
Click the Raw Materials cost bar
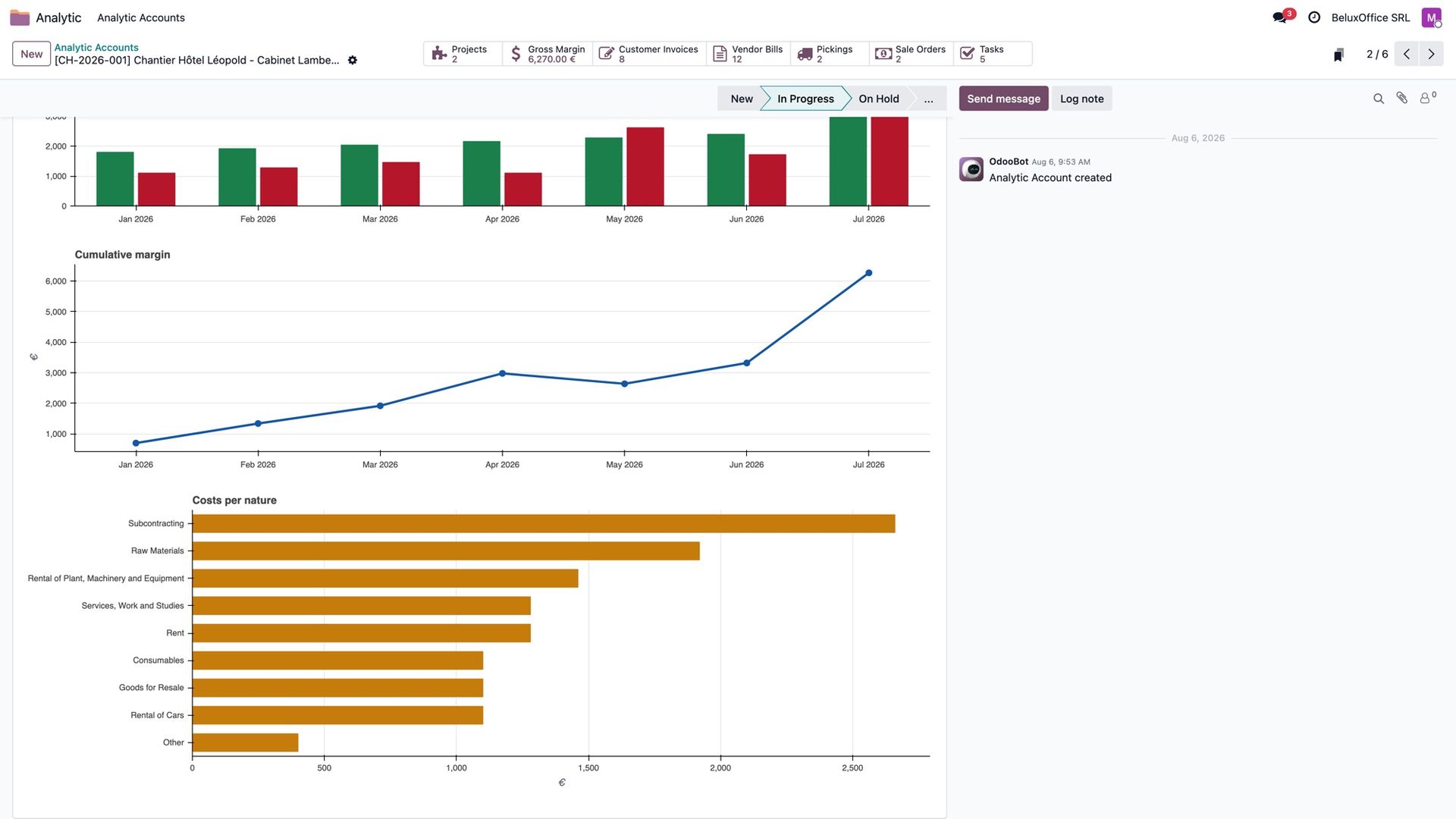[x=446, y=551]
